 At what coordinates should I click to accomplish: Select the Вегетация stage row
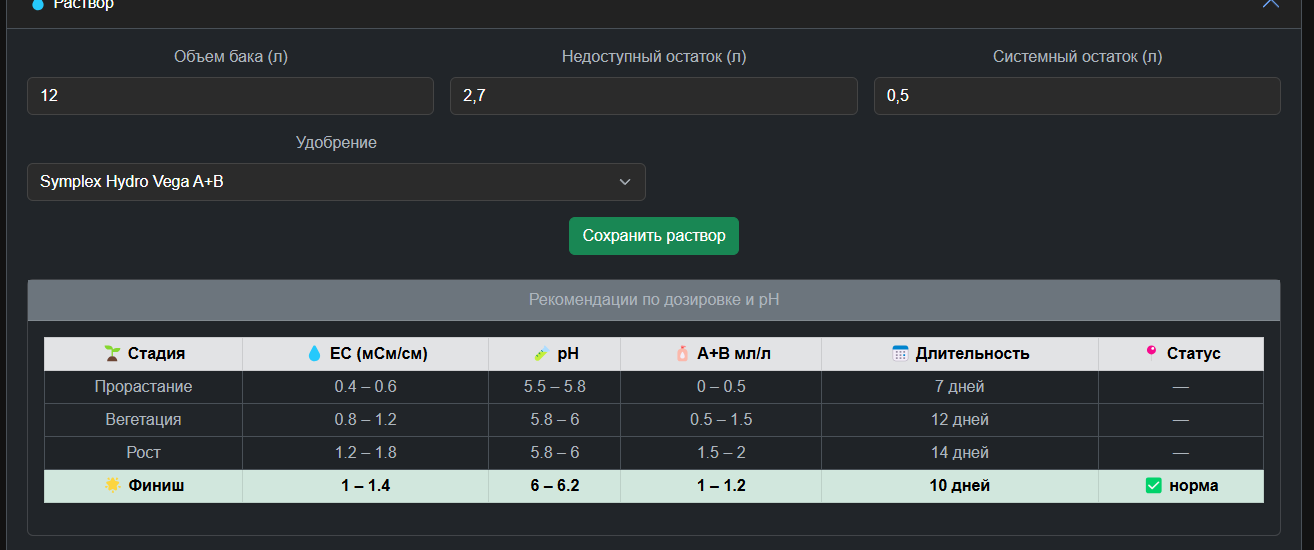pyautogui.click(x=654, y=420)
